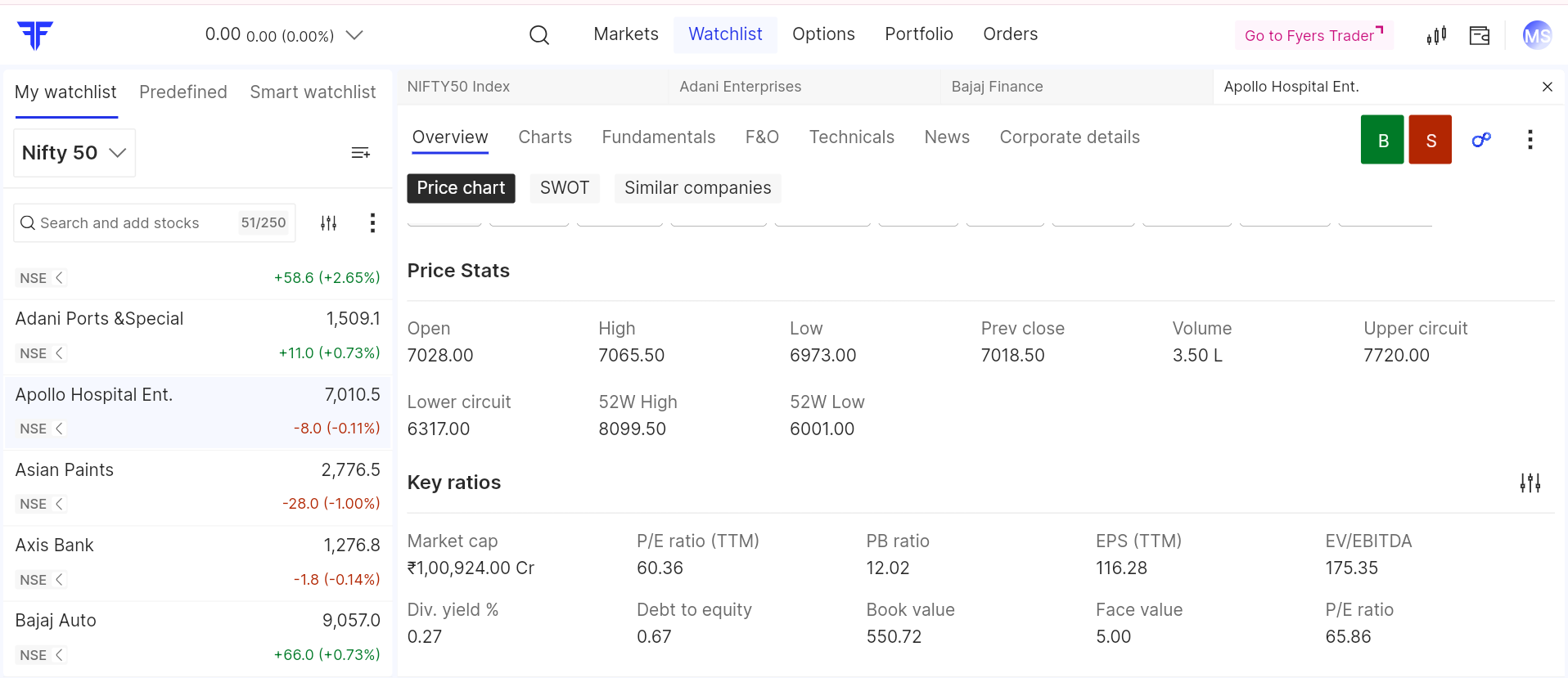Open the search magnifier icon in header

tap(538, 35)
